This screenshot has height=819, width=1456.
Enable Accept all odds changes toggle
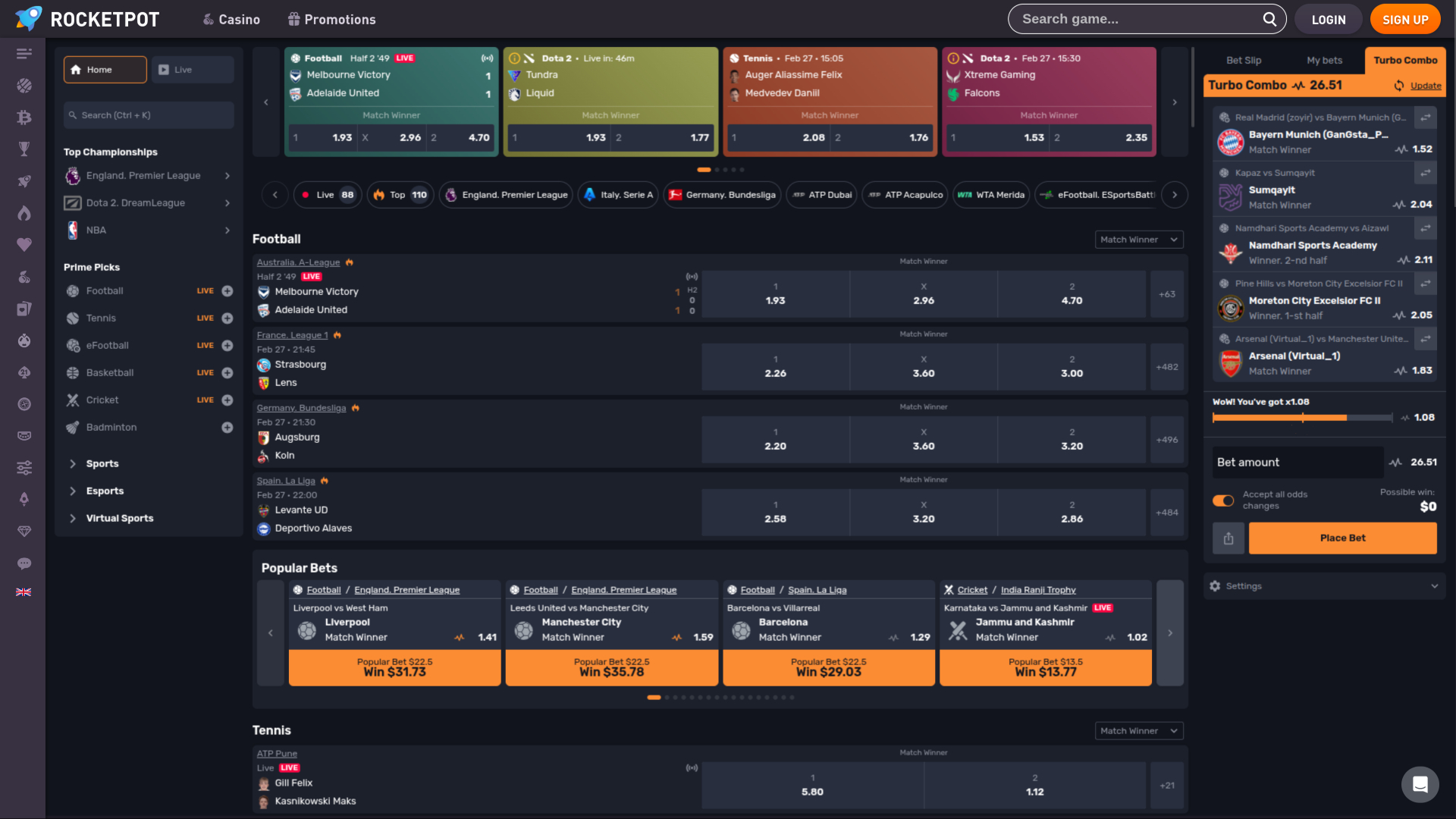click(1222, 500)
